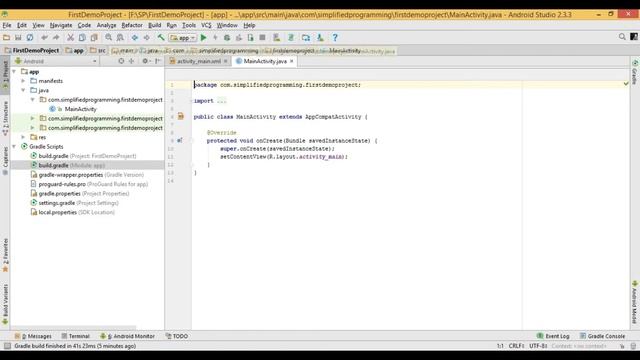Close the MainActivity.java tab
Viewport: 640px width, 360px height.
click(291, 61)
